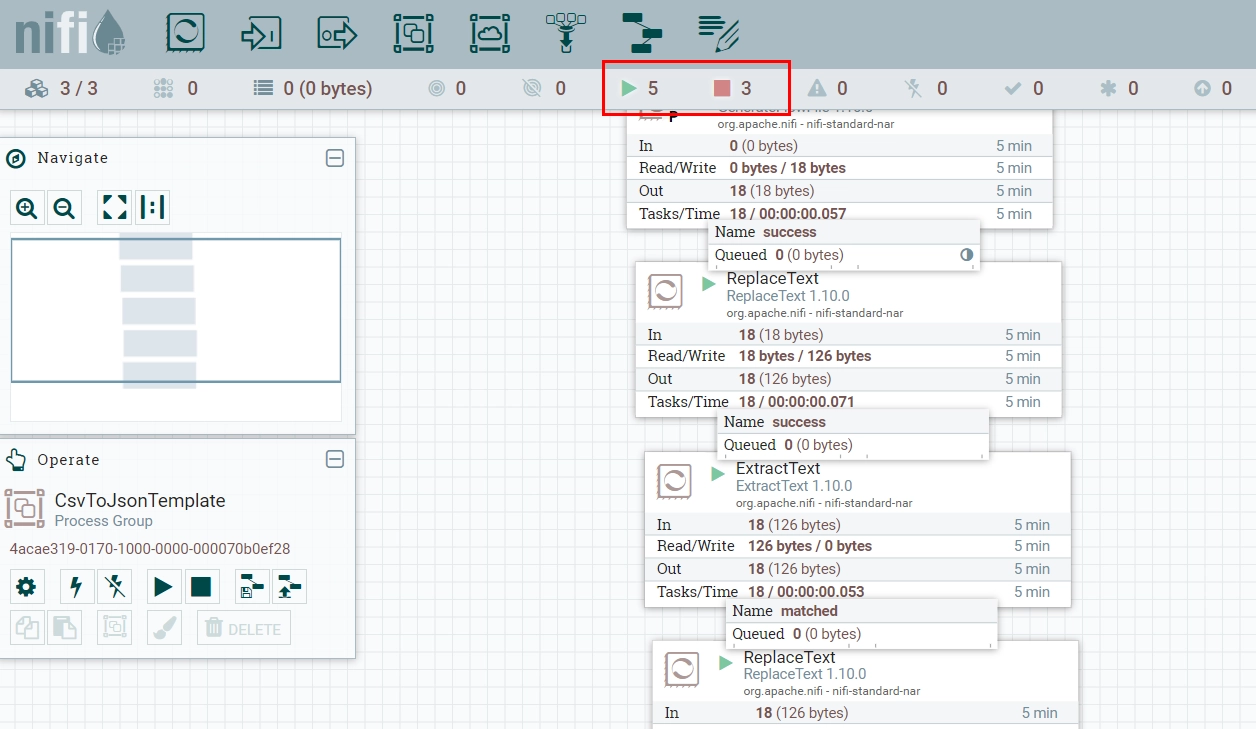Collapse the Operate panel
Screen dimensions: 1256x729
pos(335,459)
